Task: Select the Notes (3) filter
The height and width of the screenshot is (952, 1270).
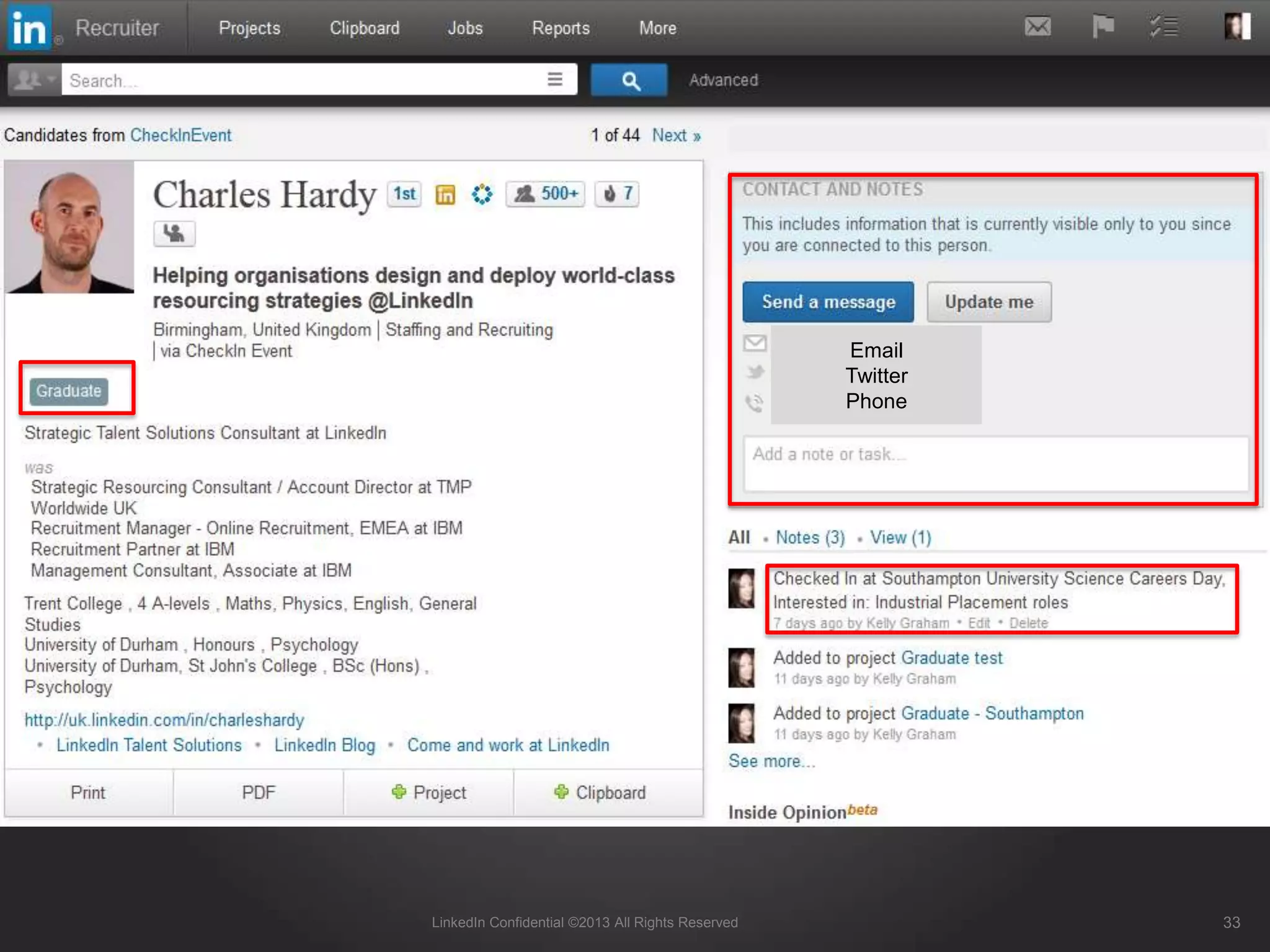Action: click(810, 537)
